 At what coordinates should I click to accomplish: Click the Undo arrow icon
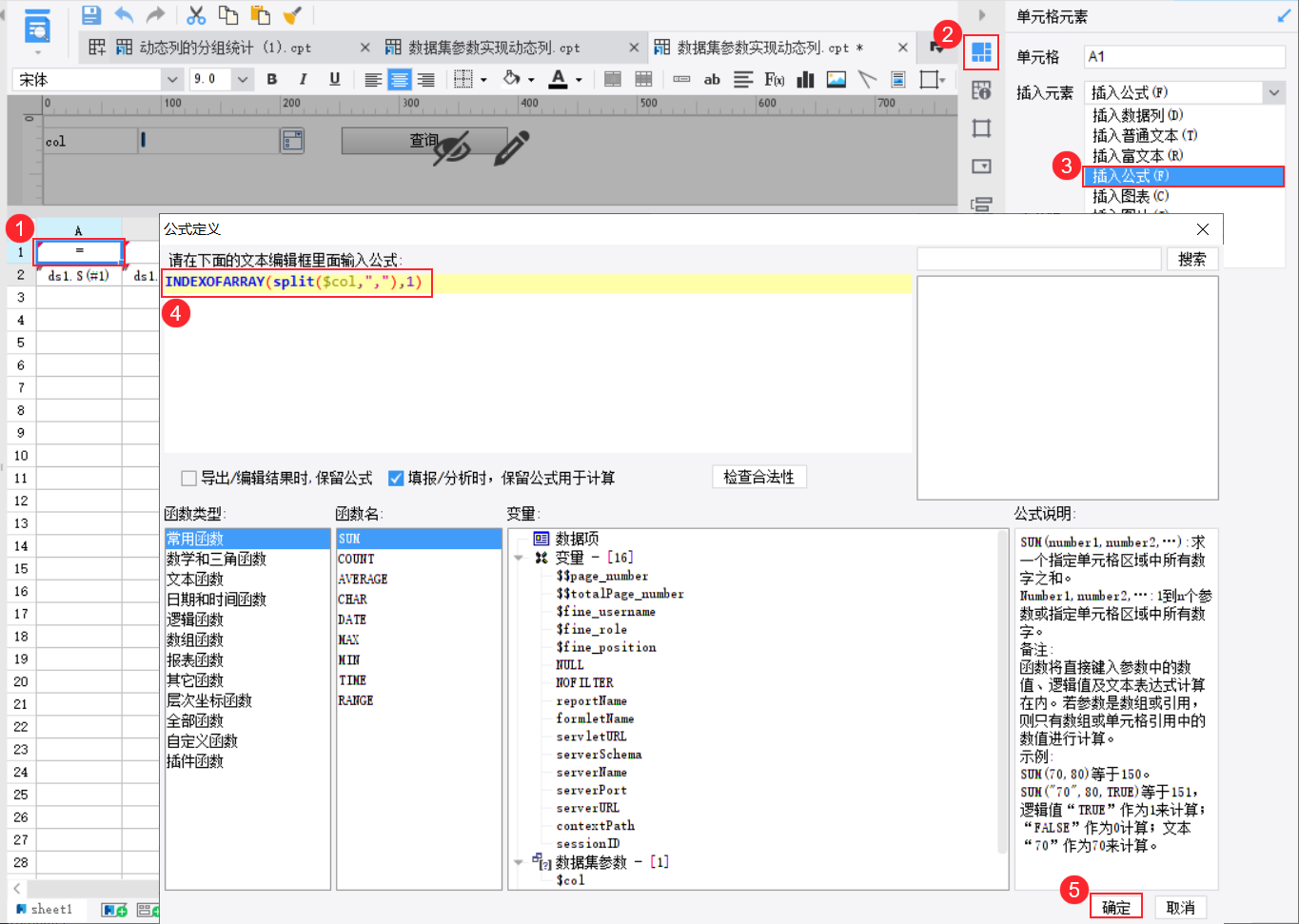[124, 15]
